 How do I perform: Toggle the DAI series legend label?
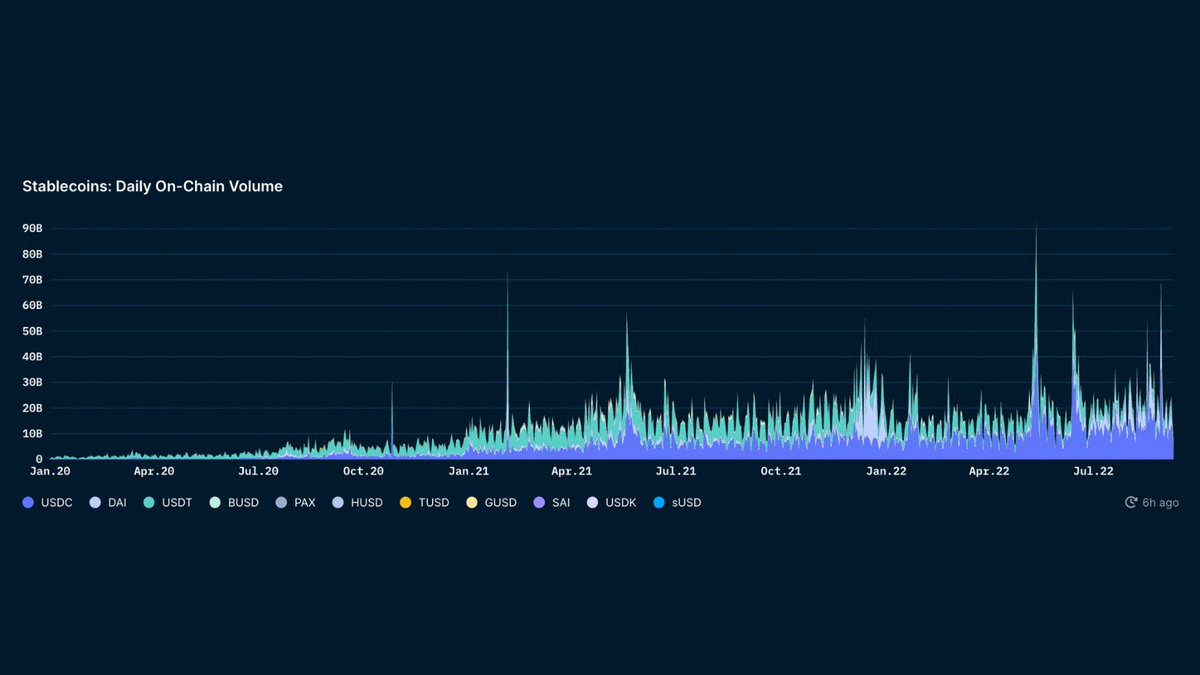coord(119,502)
